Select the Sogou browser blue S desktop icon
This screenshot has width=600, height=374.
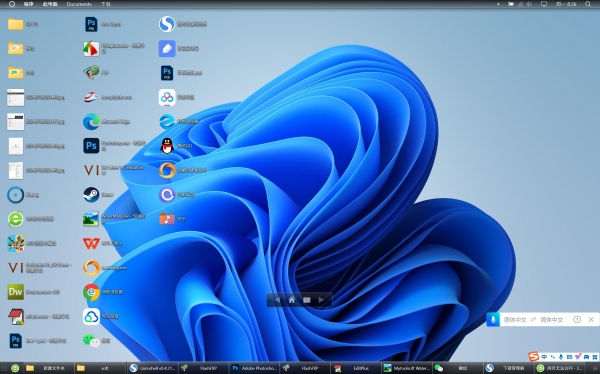coord(167,24)
